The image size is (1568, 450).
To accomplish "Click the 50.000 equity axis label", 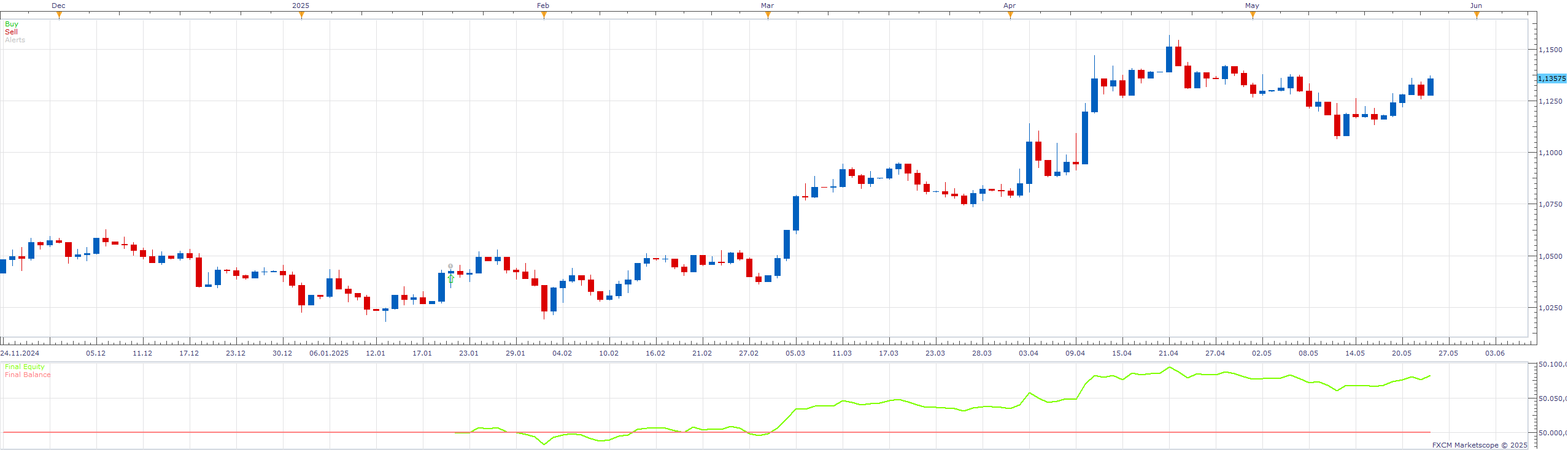I will tap(1552, 433).
